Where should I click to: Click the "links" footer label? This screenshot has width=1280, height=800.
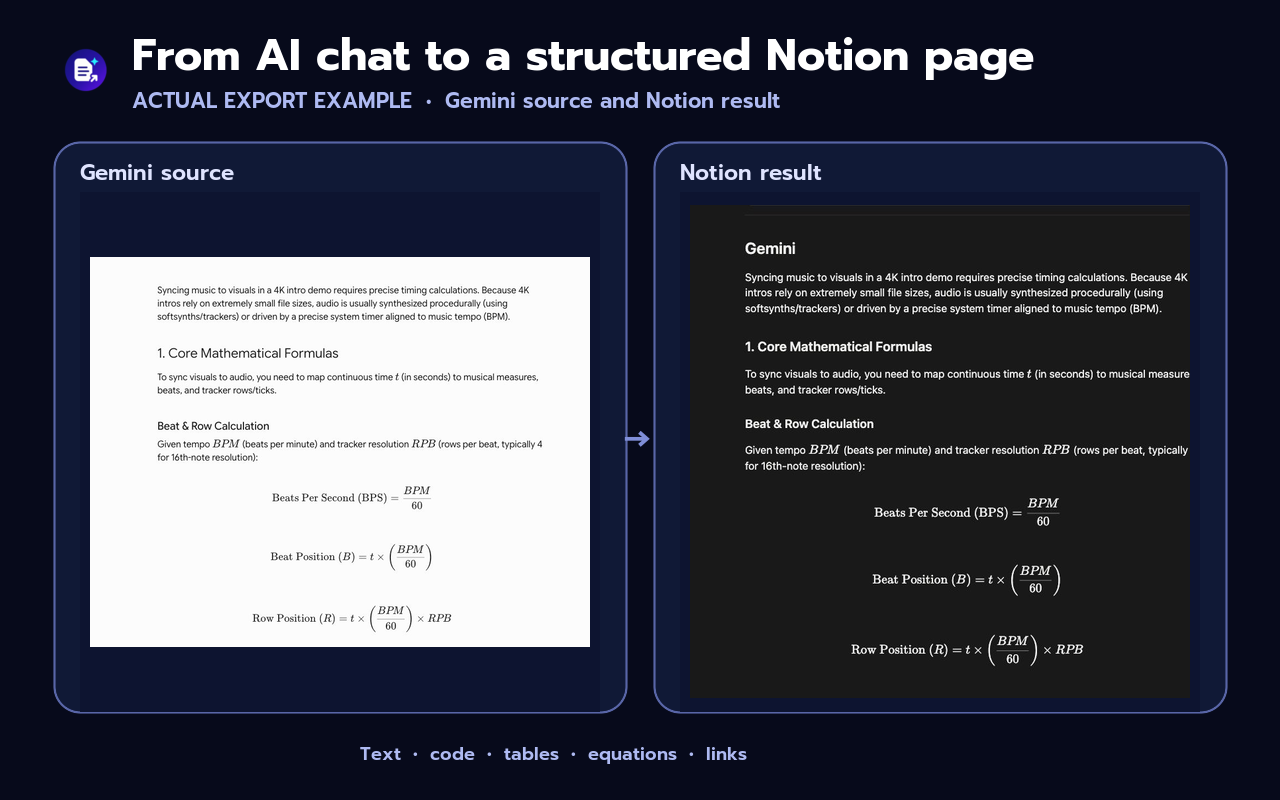(726, 754)
